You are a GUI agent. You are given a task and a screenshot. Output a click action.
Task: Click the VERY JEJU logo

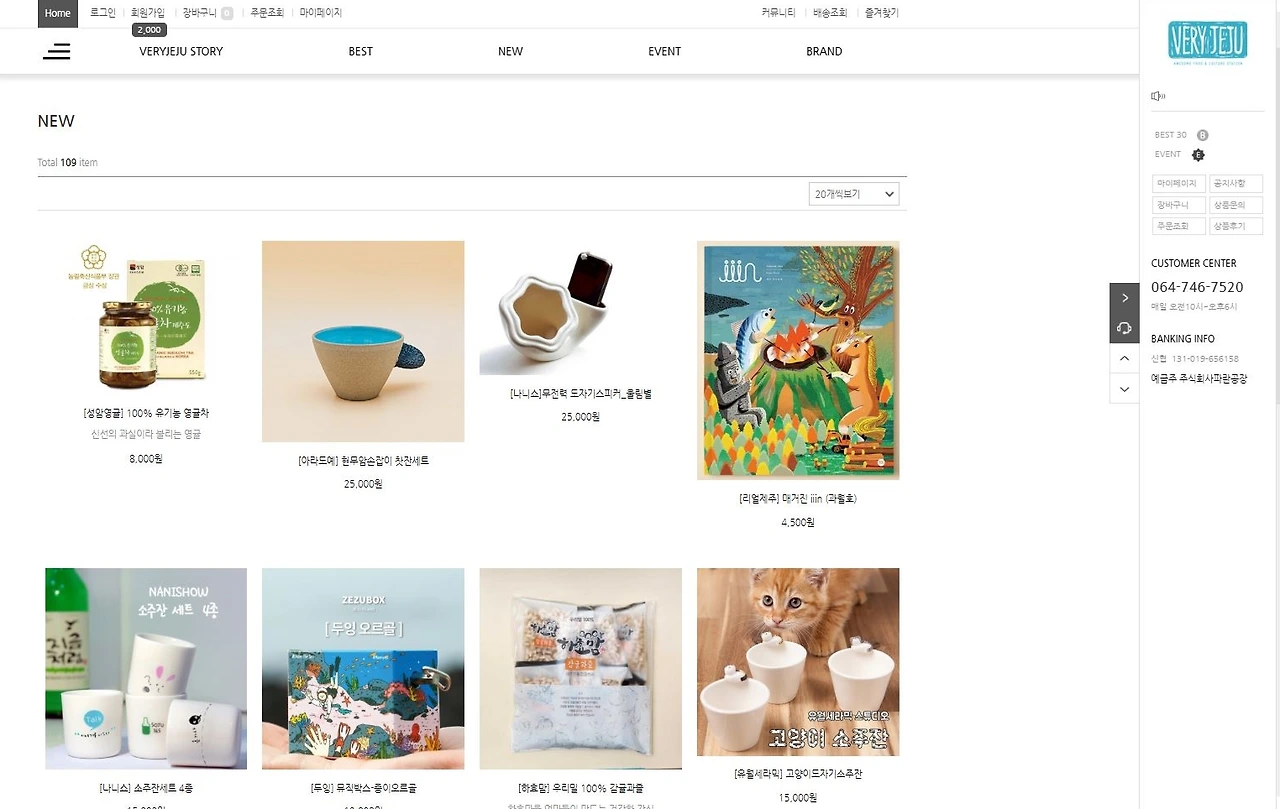tap(1206, 44)
